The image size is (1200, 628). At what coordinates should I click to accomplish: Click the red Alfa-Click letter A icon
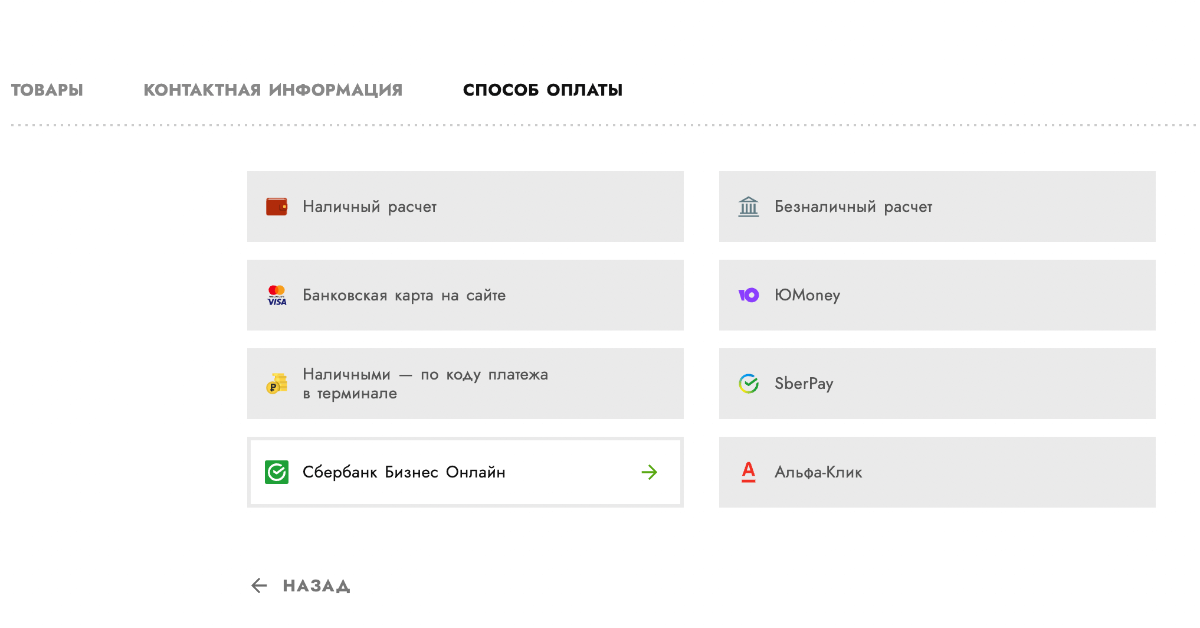(749, 472)
